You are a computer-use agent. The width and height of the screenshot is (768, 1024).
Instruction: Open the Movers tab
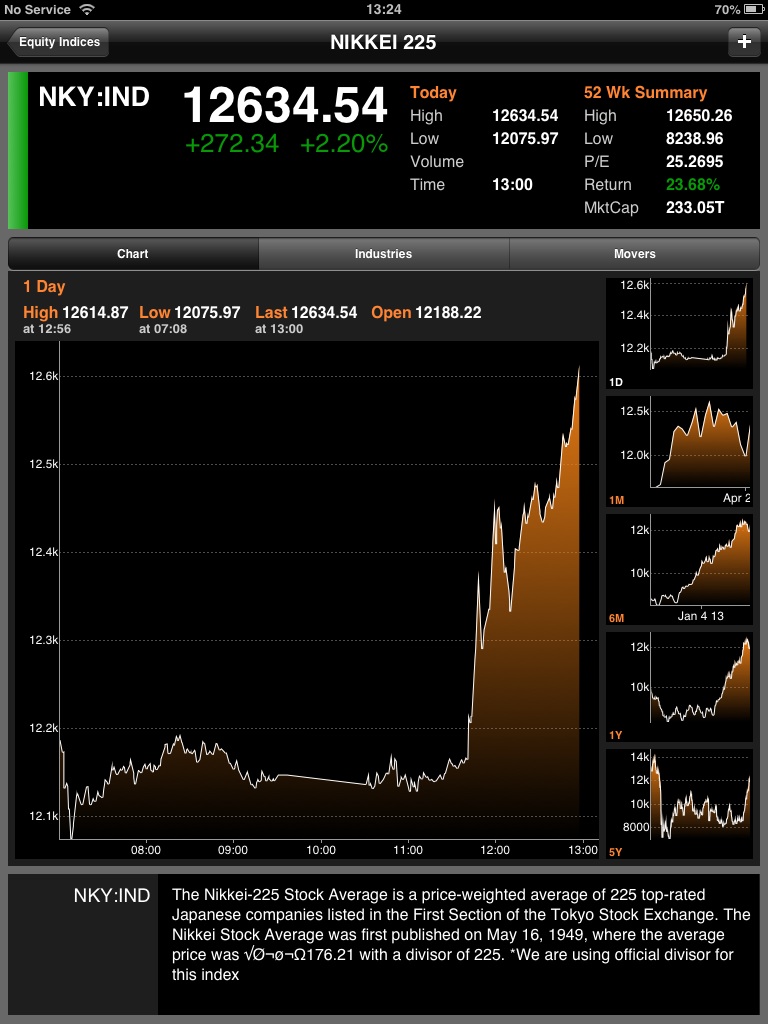click(634, 253)
